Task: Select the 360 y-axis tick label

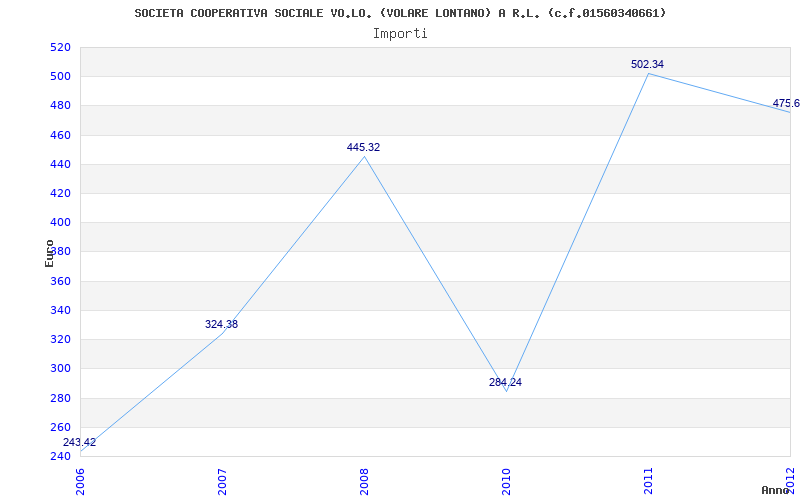Action: [x=60, y=281]
